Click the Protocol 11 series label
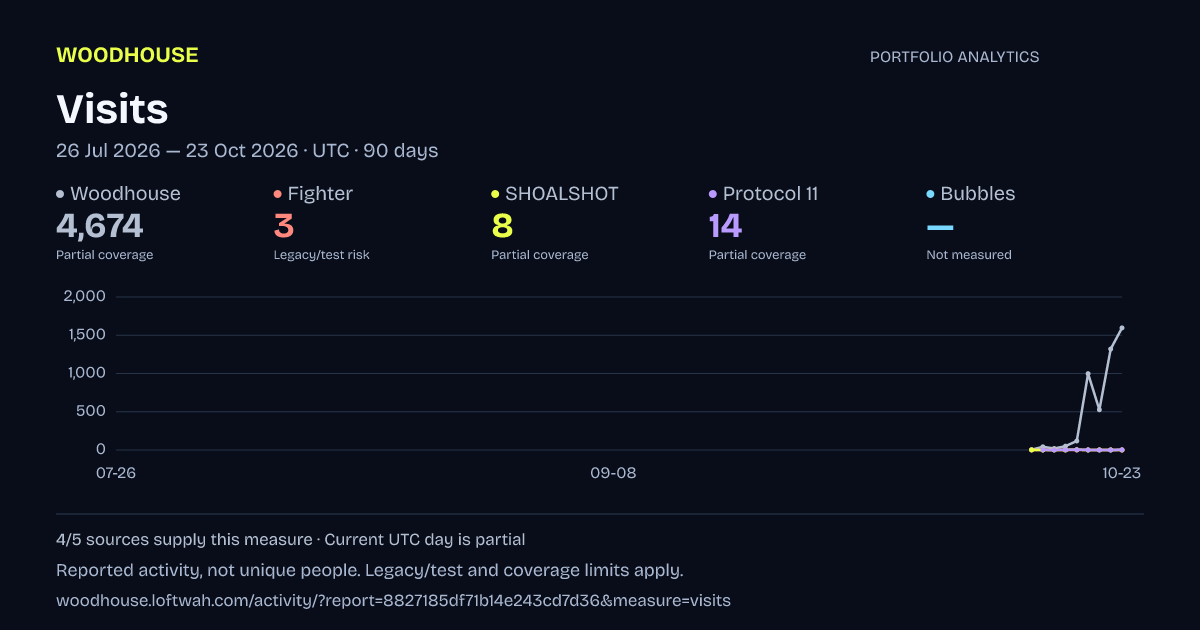The height and width of the screenshot is (630, 1200). coord(770,194)
